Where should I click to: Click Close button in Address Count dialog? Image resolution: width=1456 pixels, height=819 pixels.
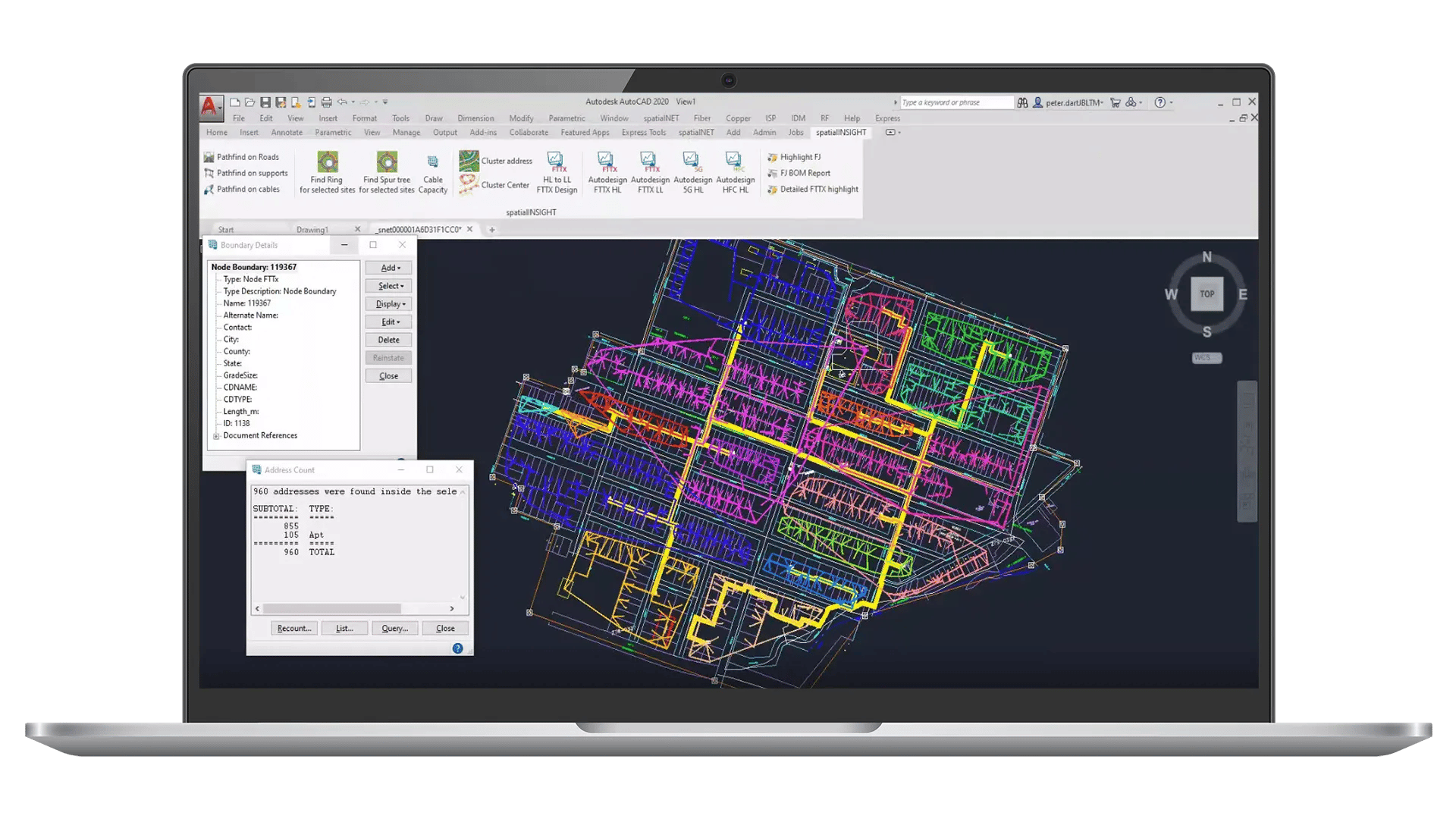tap(445, 629)
